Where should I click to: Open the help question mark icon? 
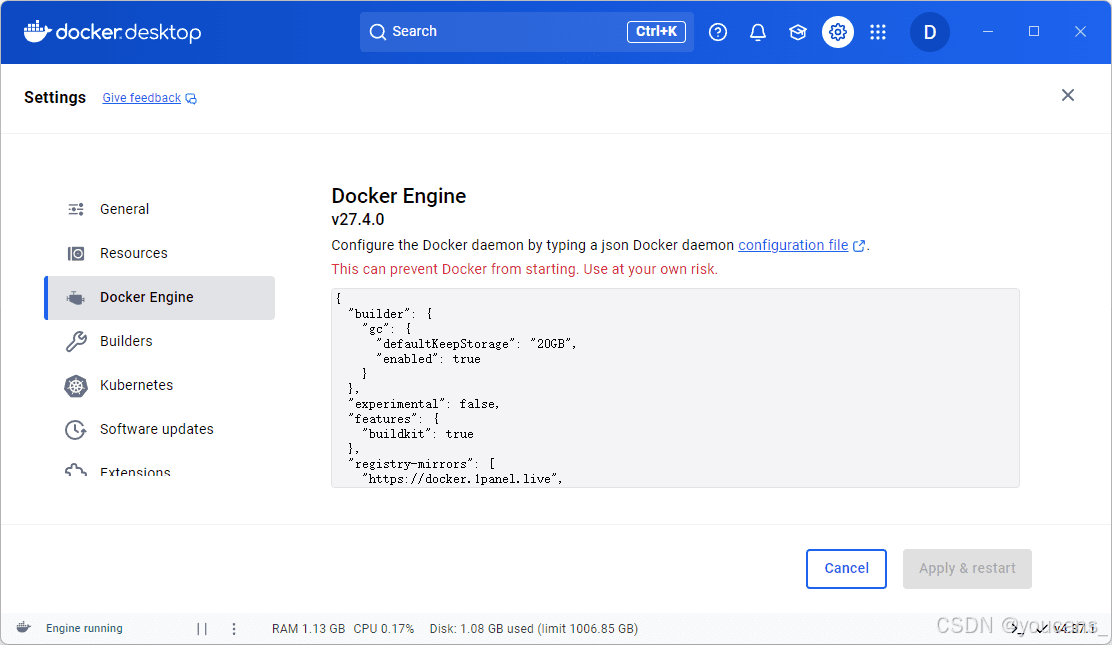718,32
